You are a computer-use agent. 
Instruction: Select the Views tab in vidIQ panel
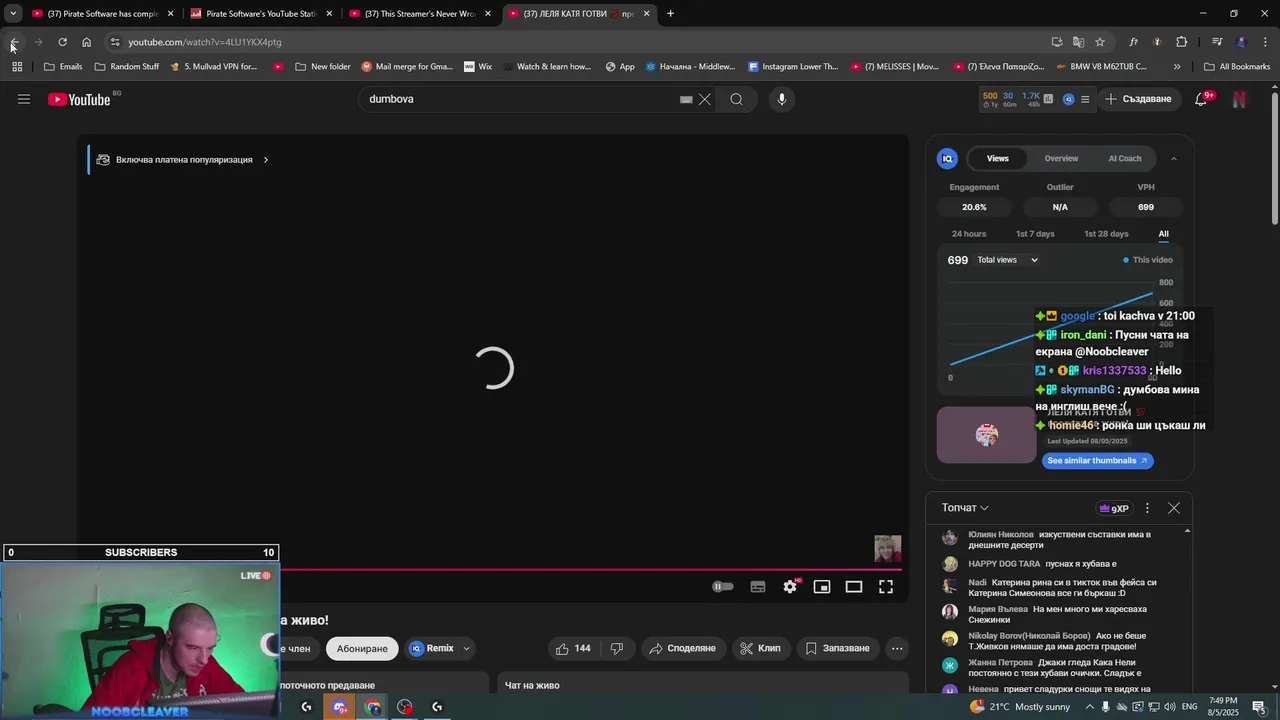click(x=998, y=158)
